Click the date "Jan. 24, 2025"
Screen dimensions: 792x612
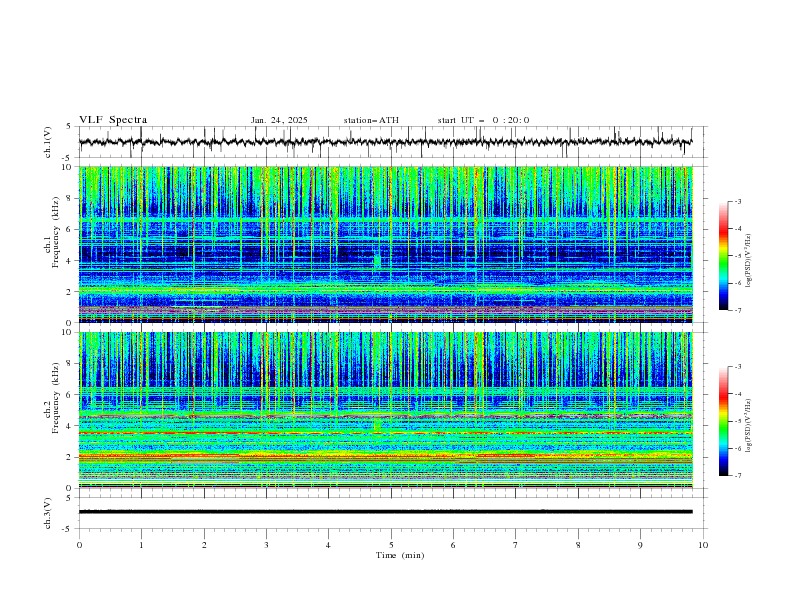[x=279, y=120]
